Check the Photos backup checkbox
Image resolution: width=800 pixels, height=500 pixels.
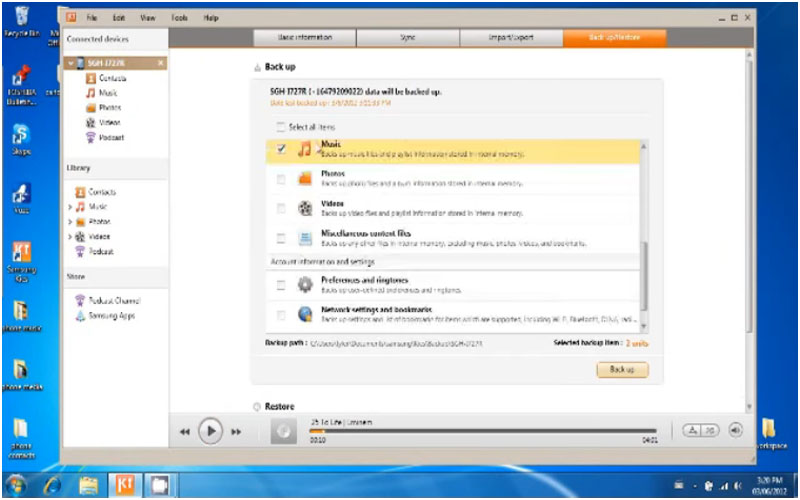[x=281, y=179]
